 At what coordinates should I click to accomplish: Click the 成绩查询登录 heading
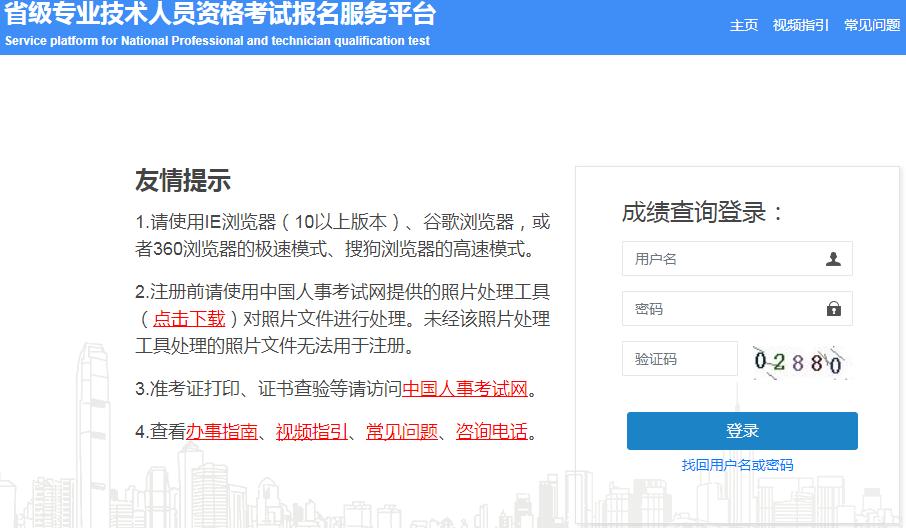702,212
